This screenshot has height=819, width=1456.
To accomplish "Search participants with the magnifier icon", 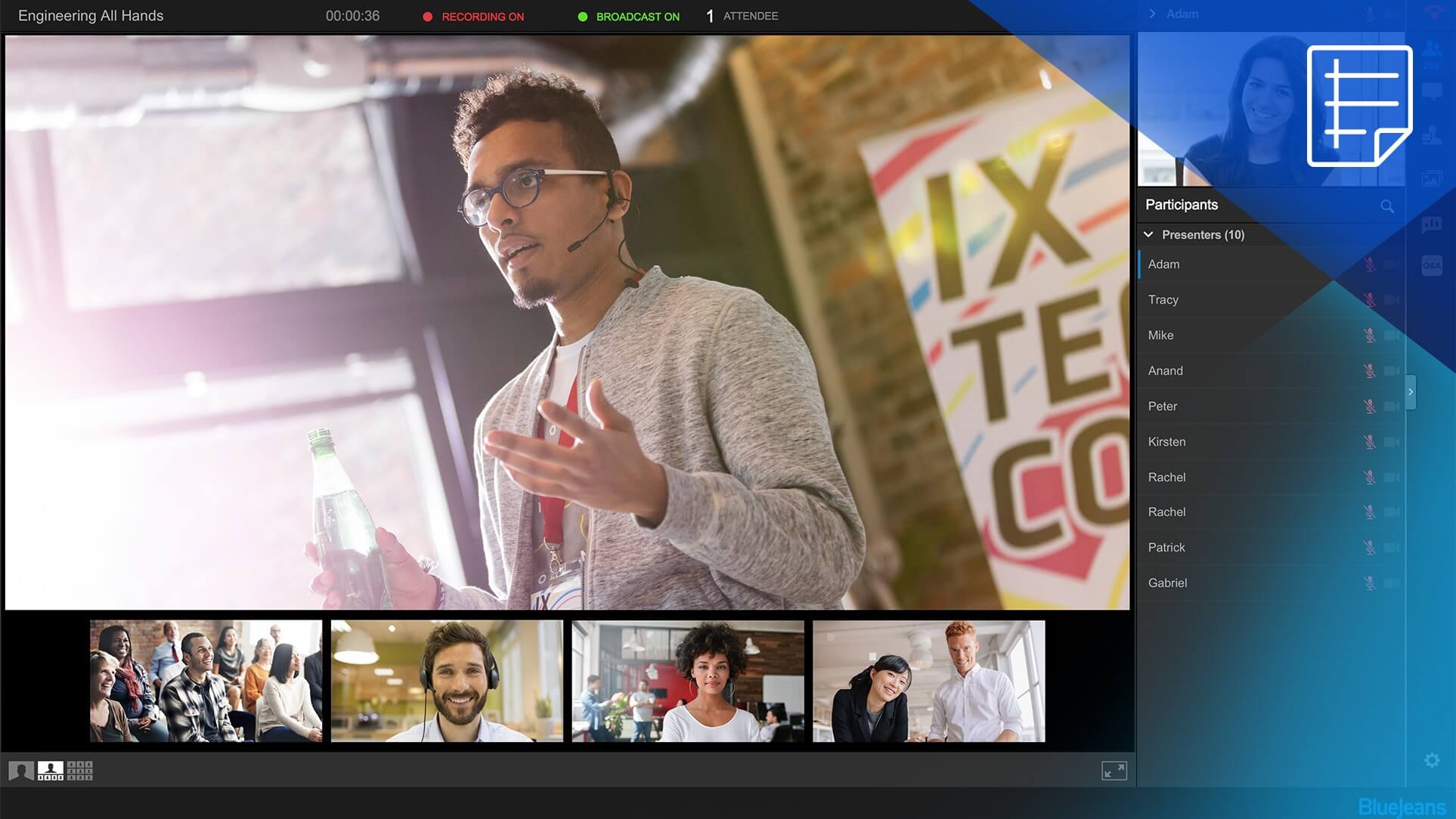I will 1386,206.
